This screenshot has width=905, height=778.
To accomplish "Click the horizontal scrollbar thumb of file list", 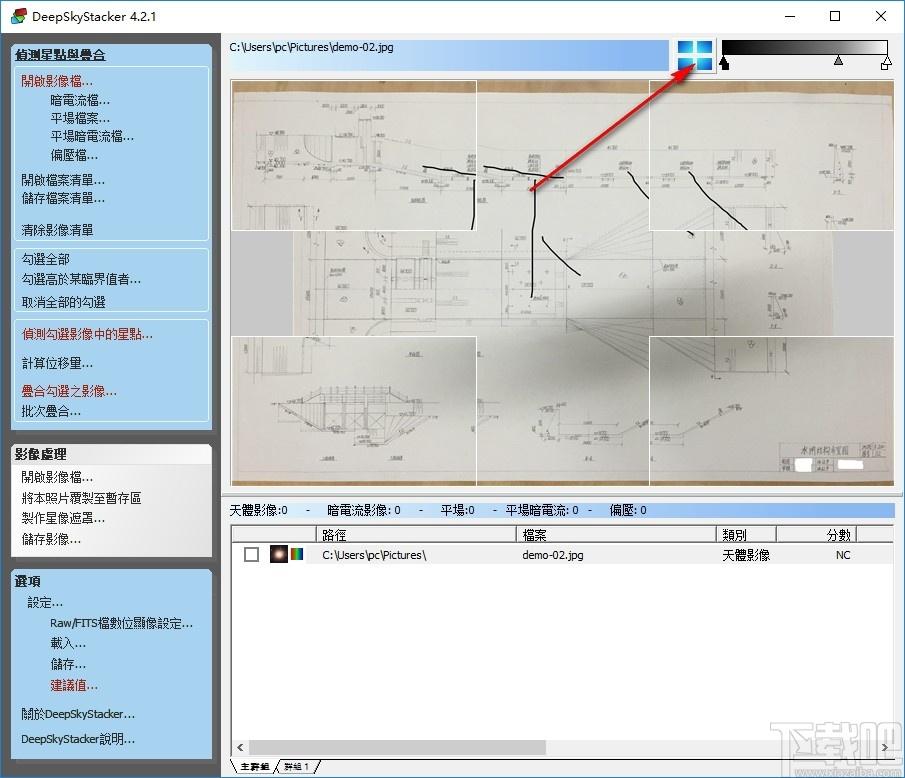I will [x=397, y=747].
